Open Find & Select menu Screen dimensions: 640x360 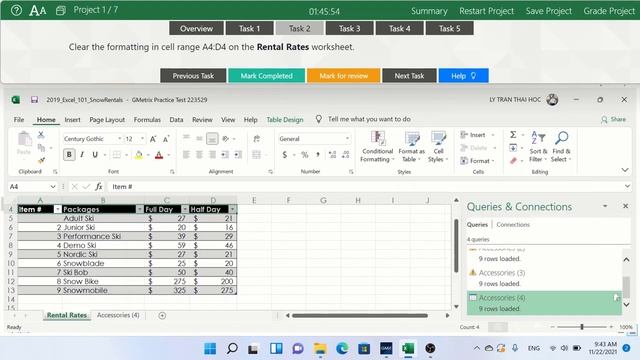(x=561, y=147)
